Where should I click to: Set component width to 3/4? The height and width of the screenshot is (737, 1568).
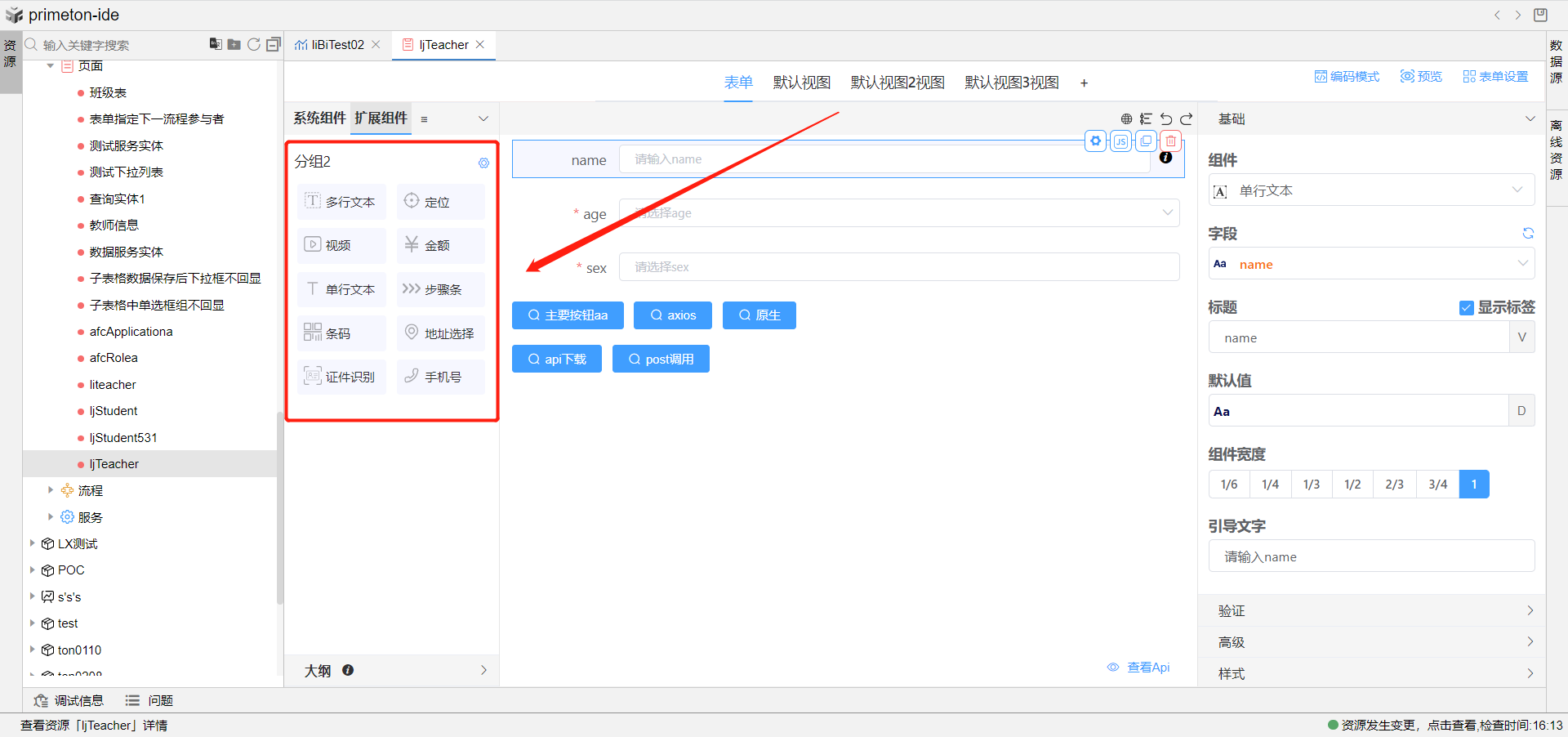(x=1437, y=485)
